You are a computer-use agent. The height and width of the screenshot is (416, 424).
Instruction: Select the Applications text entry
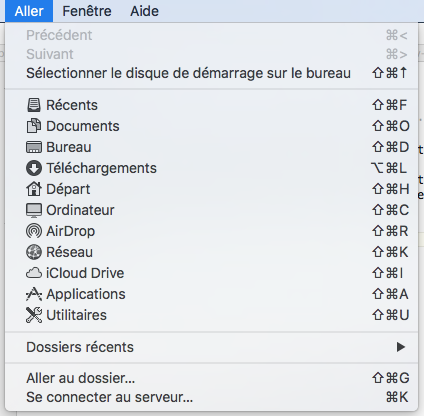point(86,294)
